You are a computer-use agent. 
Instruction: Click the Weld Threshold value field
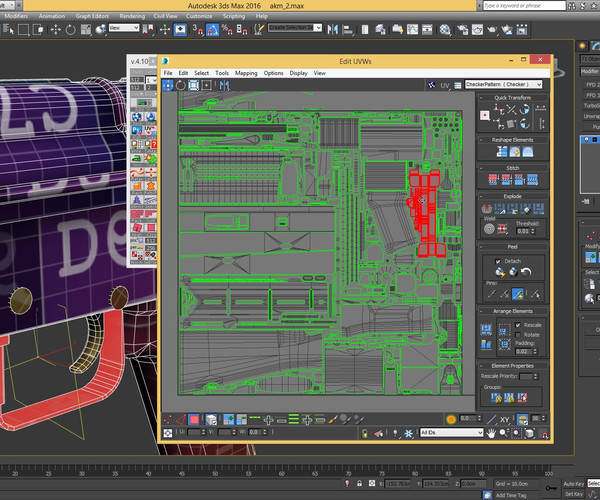point(522,232)
